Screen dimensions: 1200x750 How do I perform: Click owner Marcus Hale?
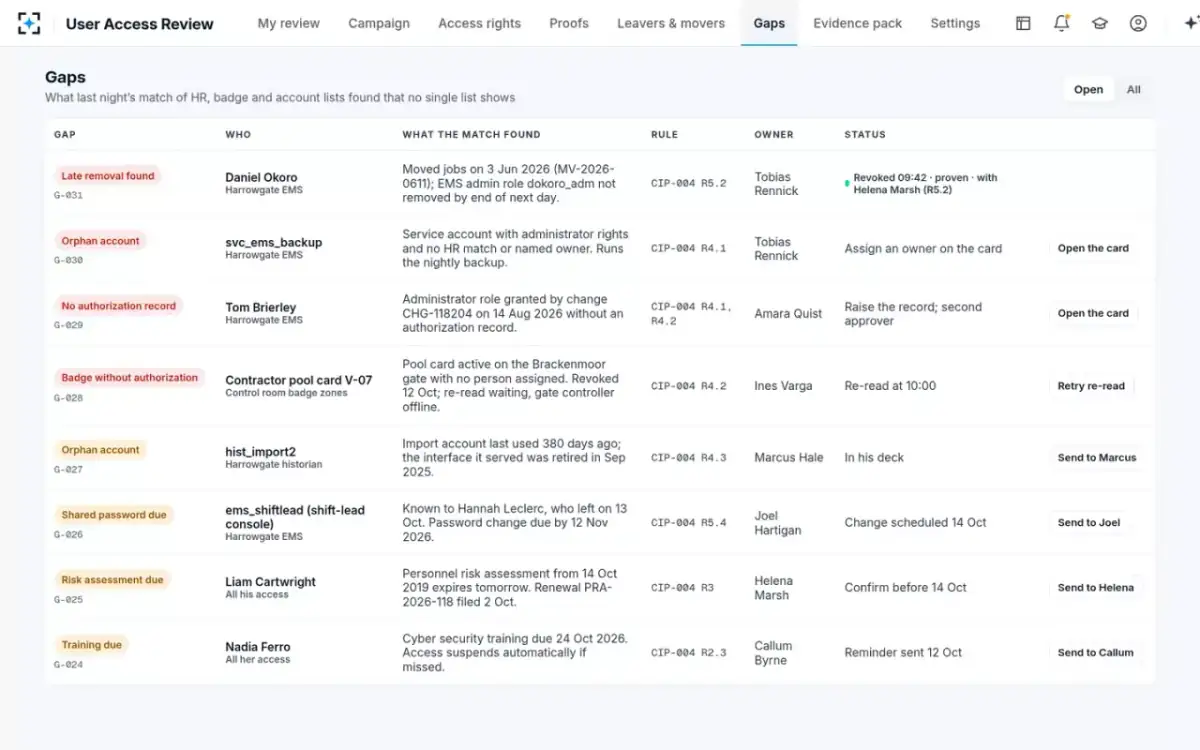click(x=789, y=457)
